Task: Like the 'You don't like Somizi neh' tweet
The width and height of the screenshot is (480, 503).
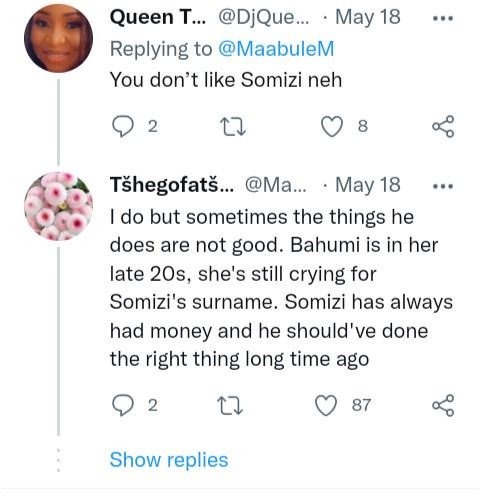Action: click(x=332, y=127)
